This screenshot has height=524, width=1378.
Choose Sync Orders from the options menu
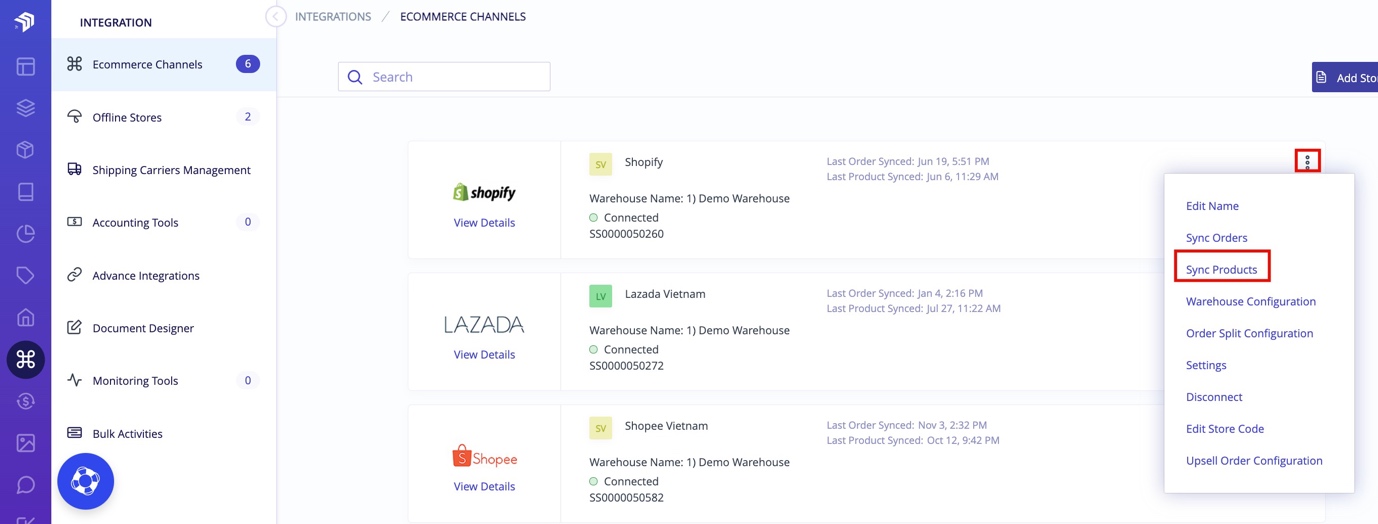tap(1216, 238)
